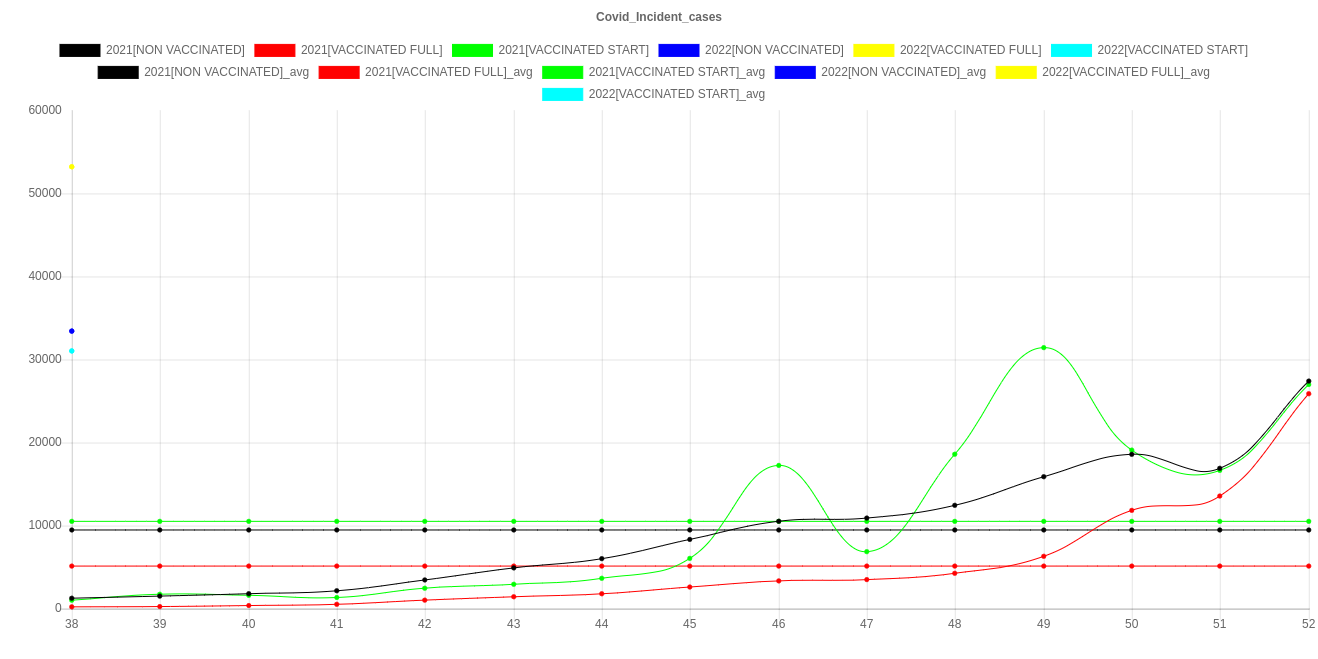The height and width of the screenshot is (659, 1318).
Task: Click the yellow data point at week 38
Action: (x=72, y=167)
